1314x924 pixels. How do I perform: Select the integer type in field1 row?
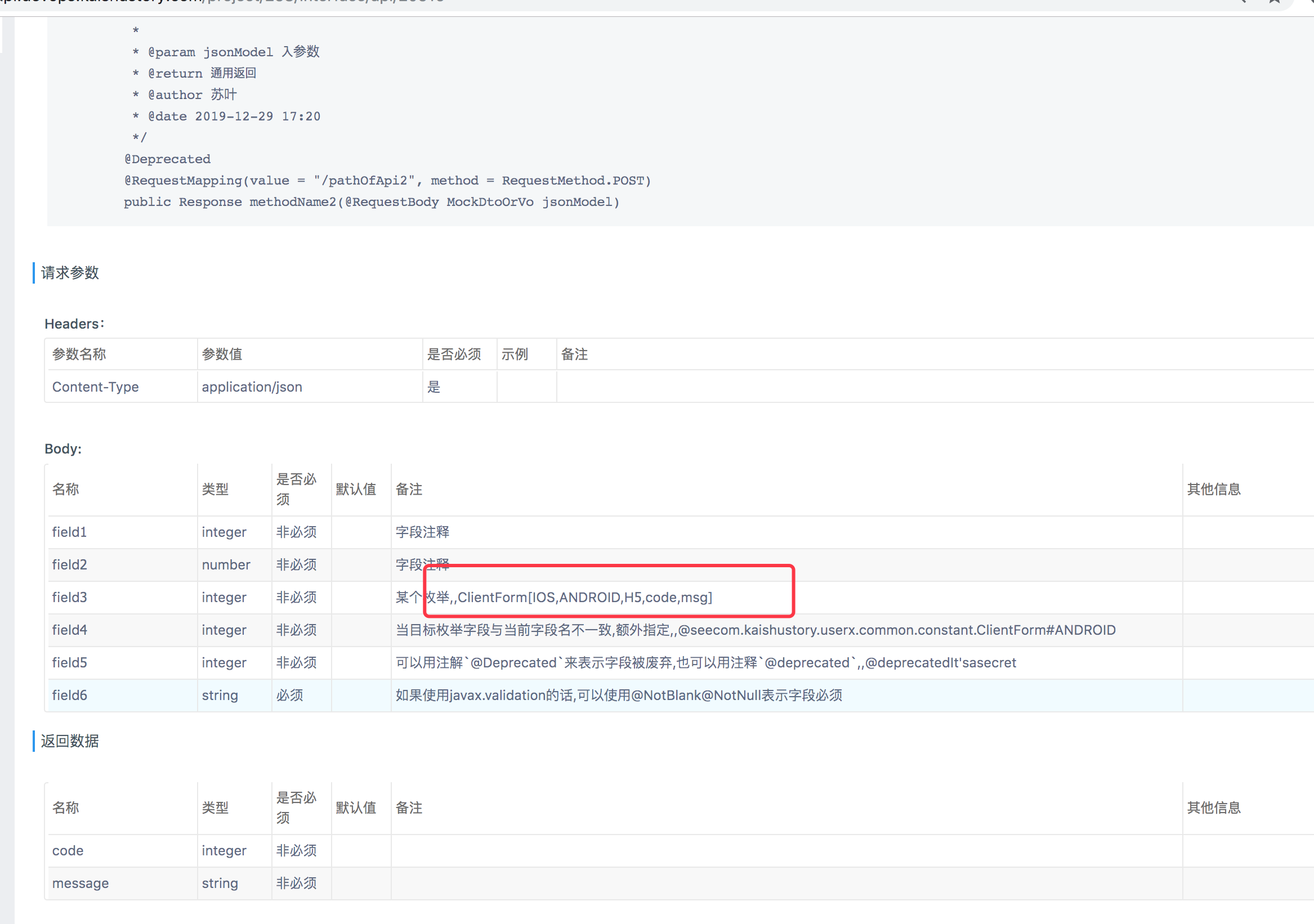(x=224, y=532)
